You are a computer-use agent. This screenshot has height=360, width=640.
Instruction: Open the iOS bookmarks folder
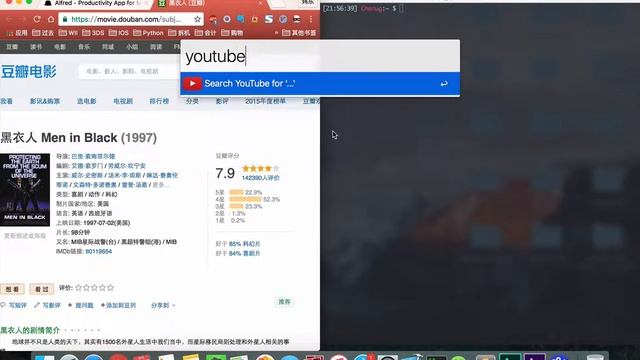click(x=119, y=33)
